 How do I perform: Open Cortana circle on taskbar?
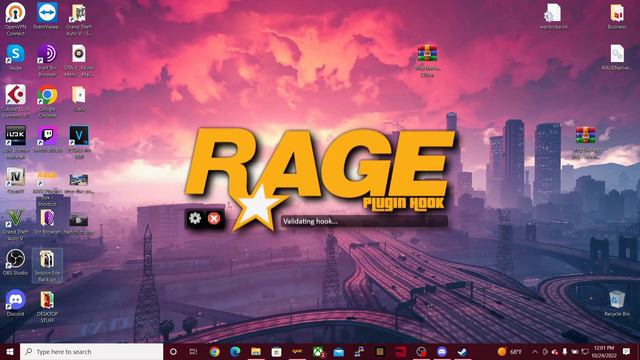click(x=173, y=351)
